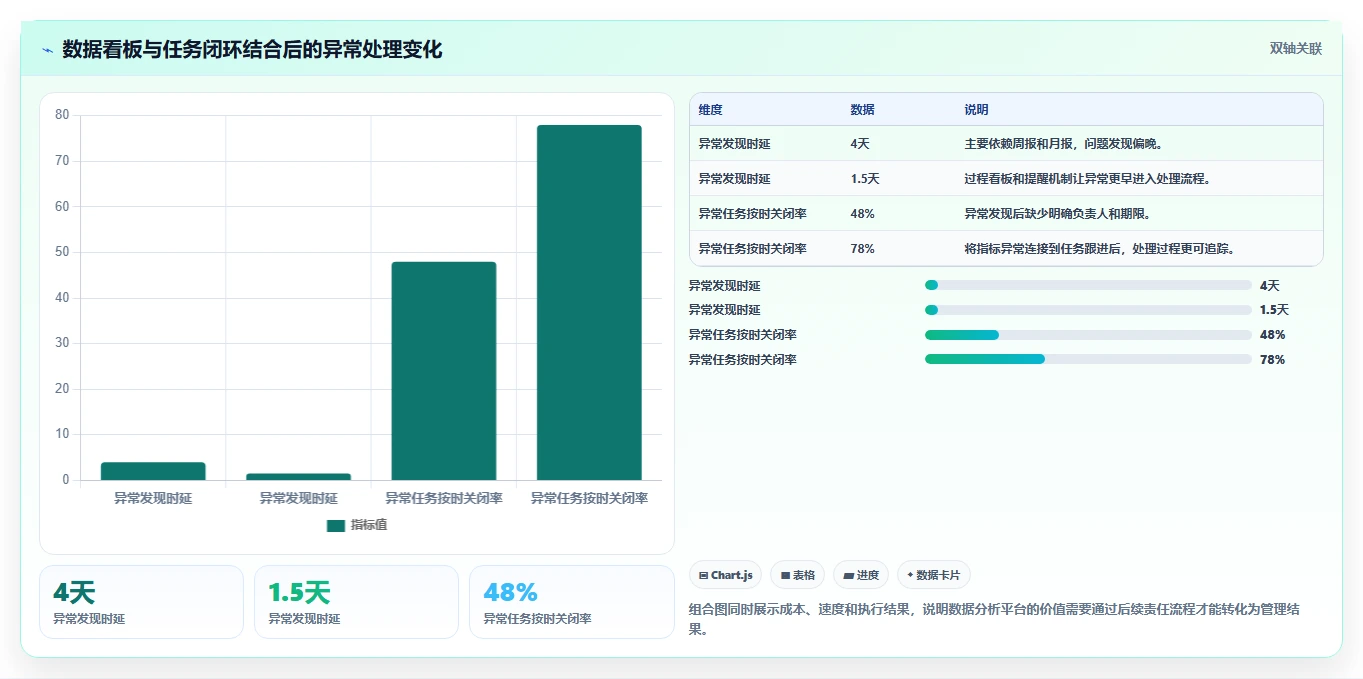The height and width of the screenshot is (679, 1363).
Task: Click the pulse icon beside the dashboard title
Action: tap(48, 50)
